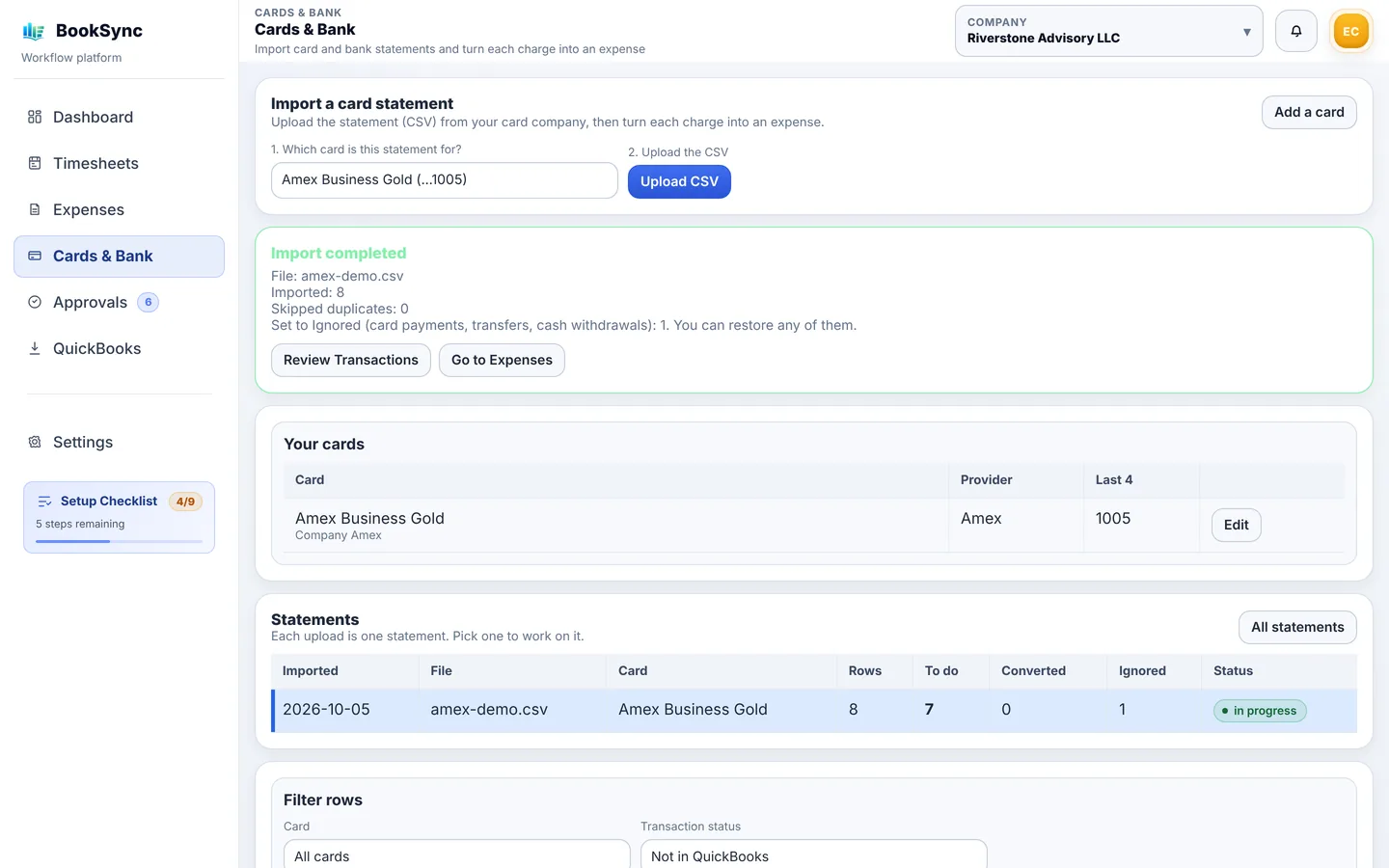Click the Cards & Bank card icon

[35, 256]
